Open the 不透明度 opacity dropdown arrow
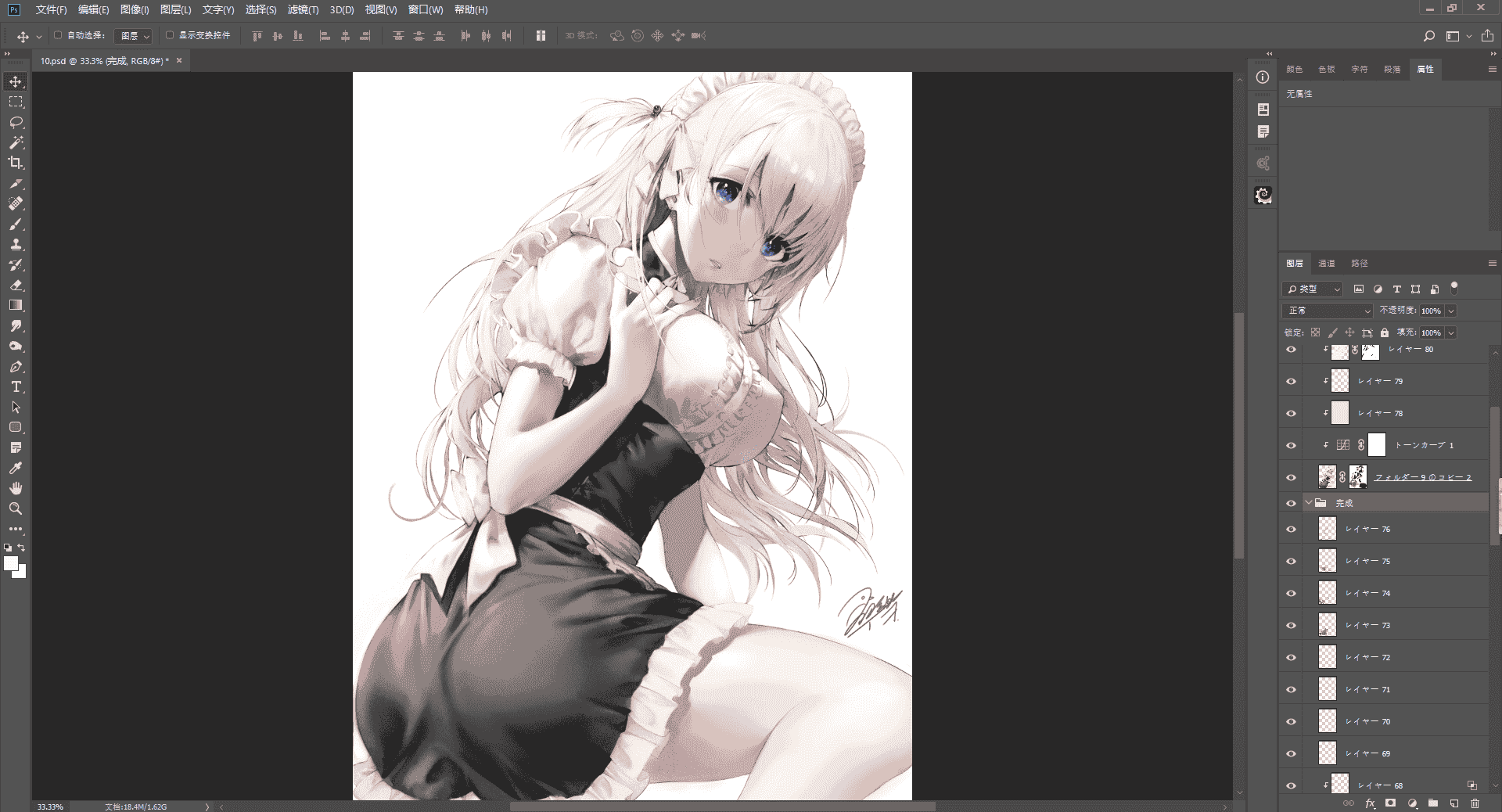 click(1451, 311)
